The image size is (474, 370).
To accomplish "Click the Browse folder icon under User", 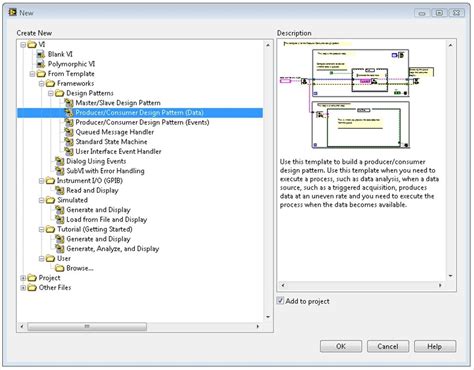I will coord(60,268).
